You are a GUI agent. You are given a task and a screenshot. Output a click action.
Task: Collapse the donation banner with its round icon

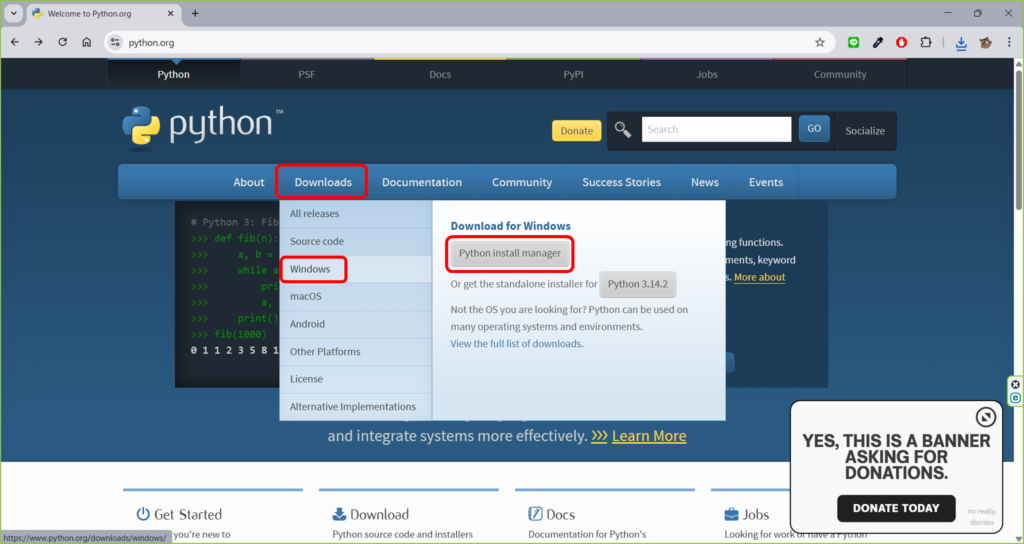(985, 417)
